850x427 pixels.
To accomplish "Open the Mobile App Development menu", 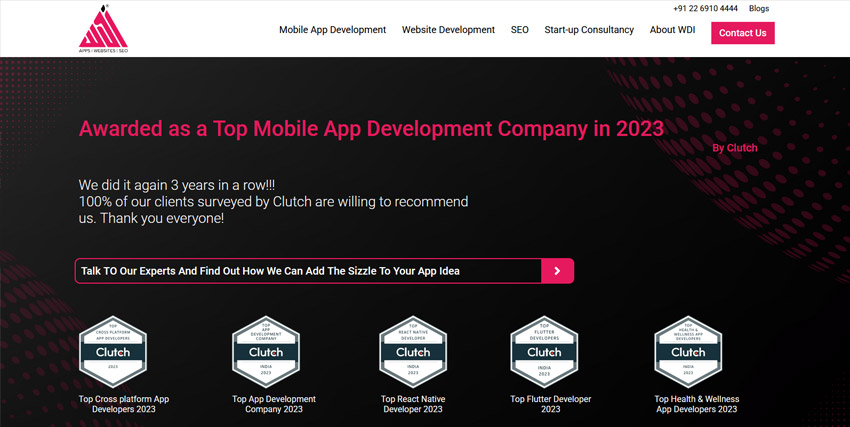I will pos(332,30).
